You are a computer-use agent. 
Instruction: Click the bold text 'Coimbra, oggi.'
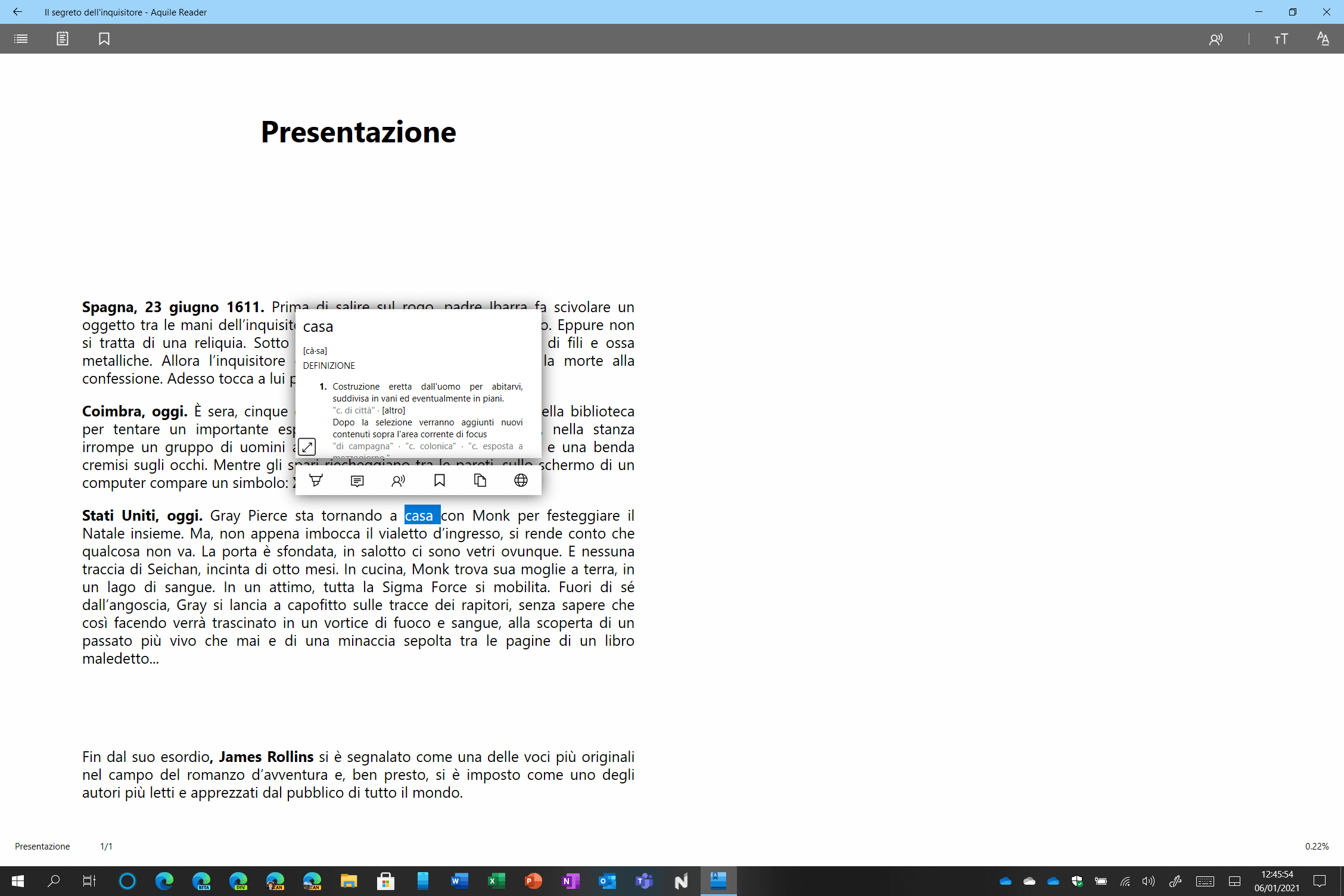[x=135, y=412]
